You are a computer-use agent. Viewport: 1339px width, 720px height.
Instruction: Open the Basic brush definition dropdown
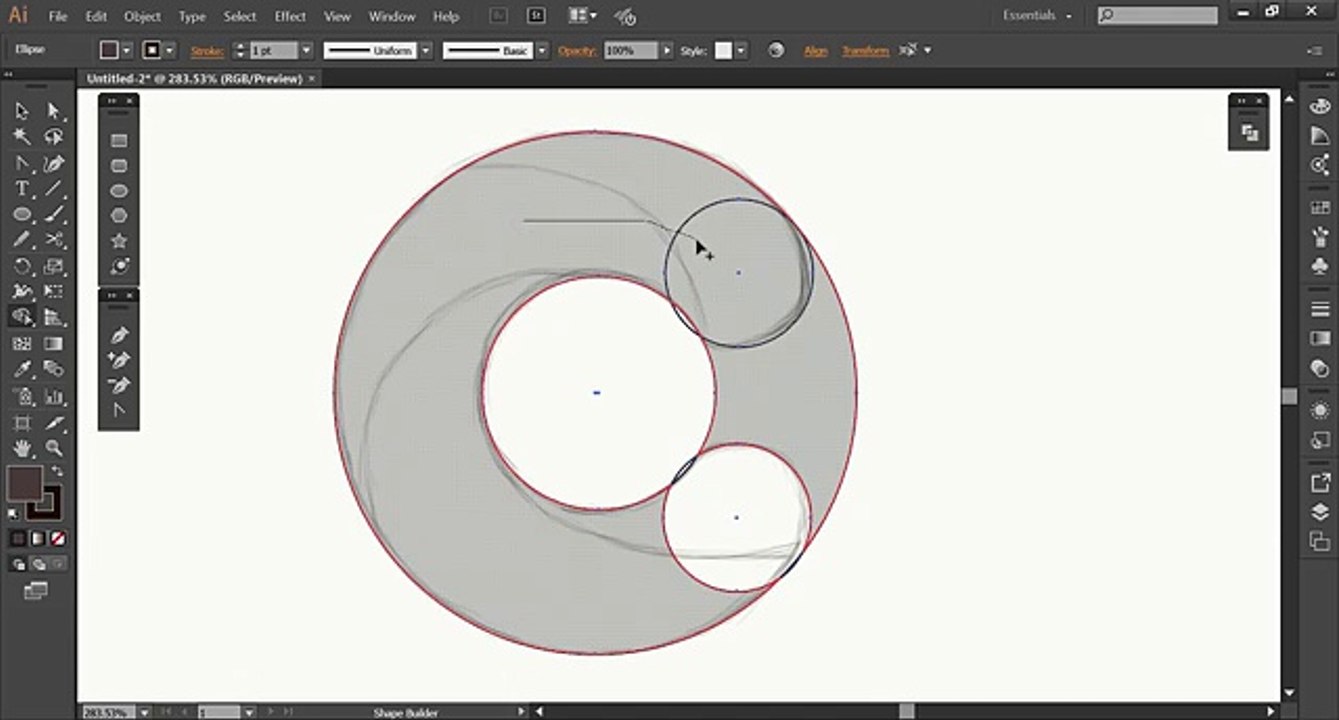pos(542,51)
